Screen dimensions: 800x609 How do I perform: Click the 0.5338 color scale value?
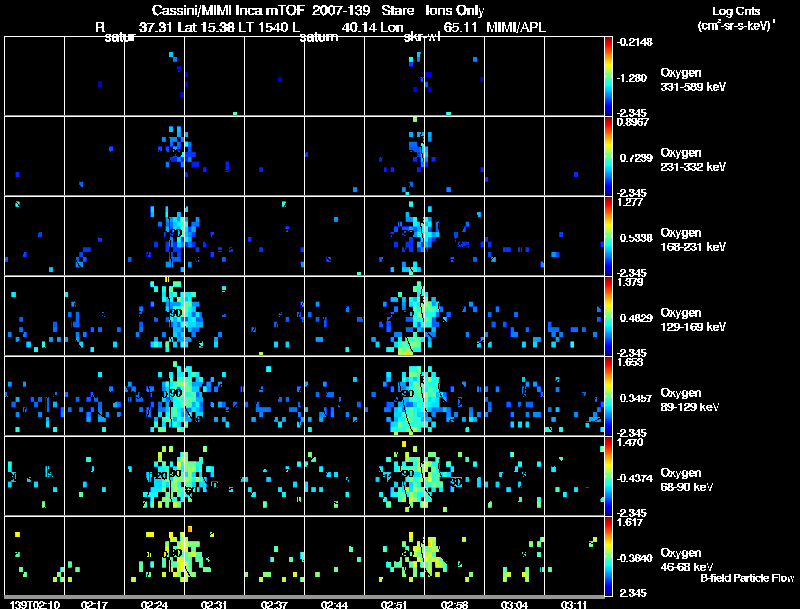click(x=636, y=238)
